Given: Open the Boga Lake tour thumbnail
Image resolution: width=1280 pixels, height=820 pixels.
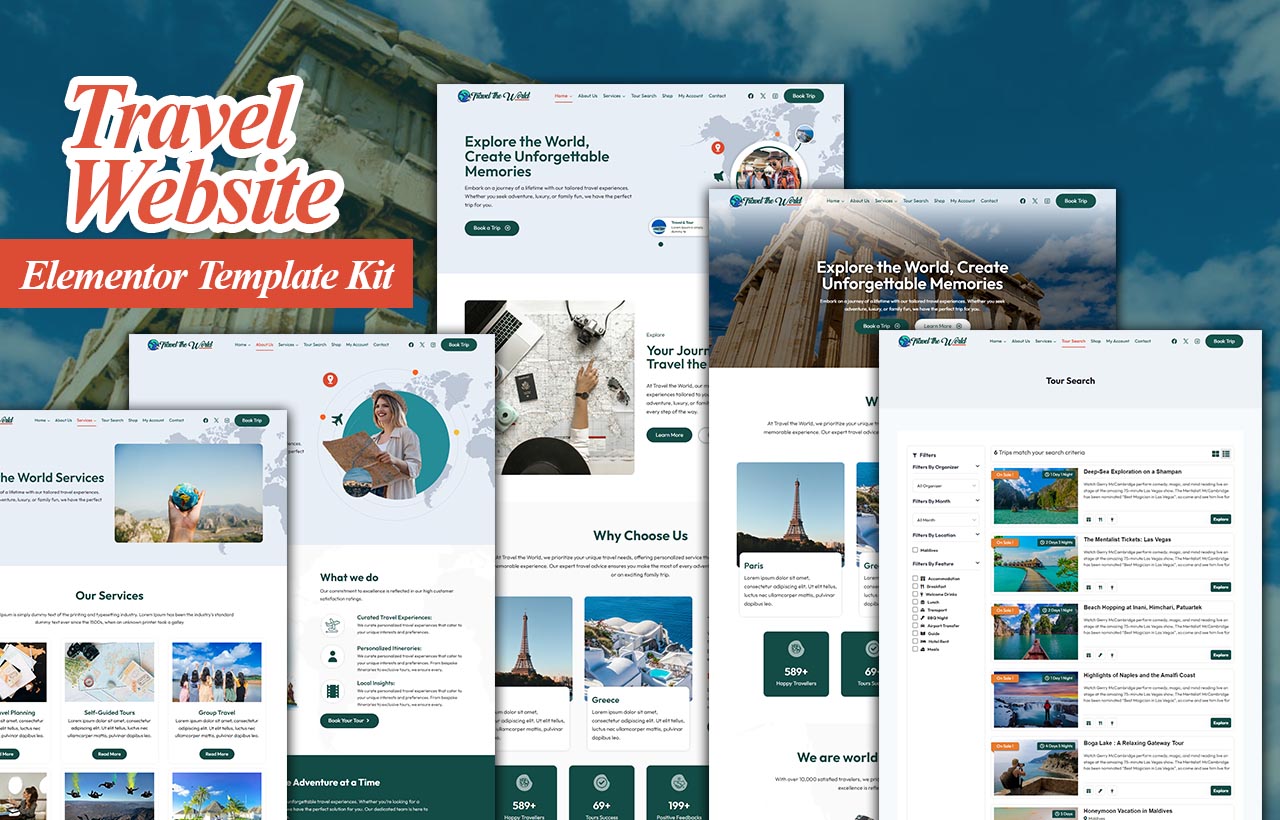Looking at the screenshot, I should tap(1036, 767).
